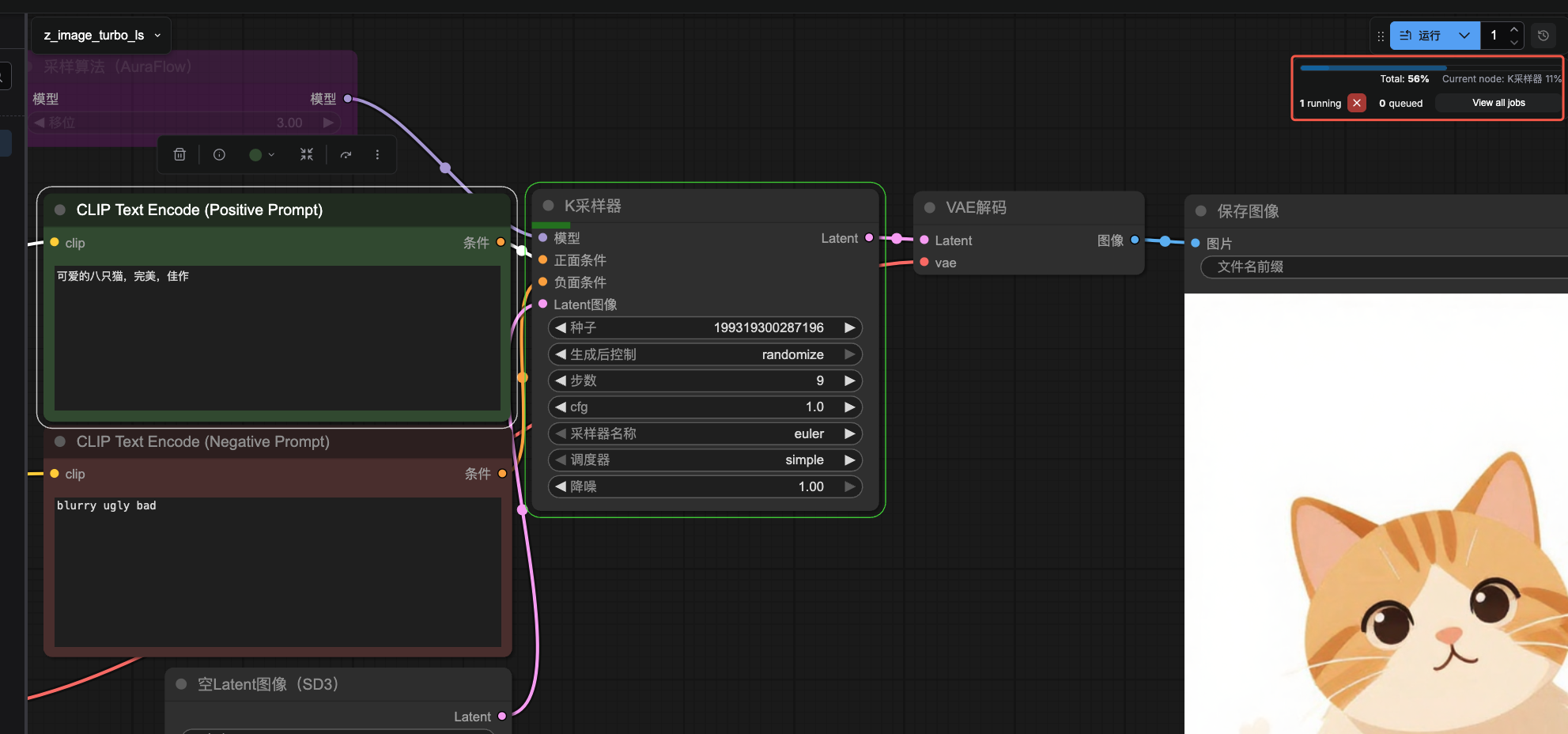This screenshot has width=1568, height=734.
Task: Expand the Run button dropdown arrow
Action: pos(1464,36)
